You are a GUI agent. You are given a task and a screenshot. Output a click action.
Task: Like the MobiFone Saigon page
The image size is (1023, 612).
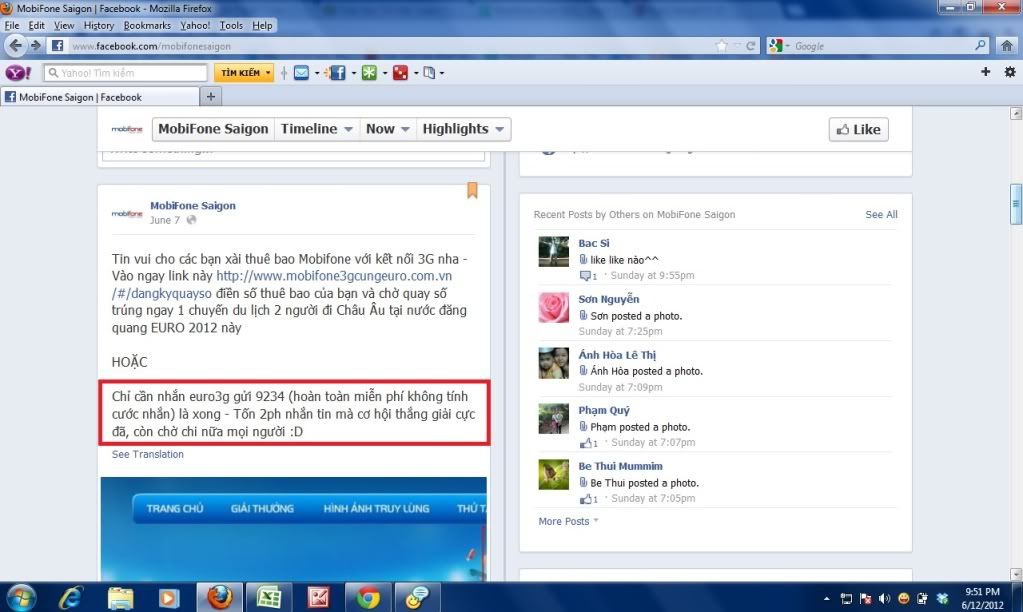tap(858, 129)
